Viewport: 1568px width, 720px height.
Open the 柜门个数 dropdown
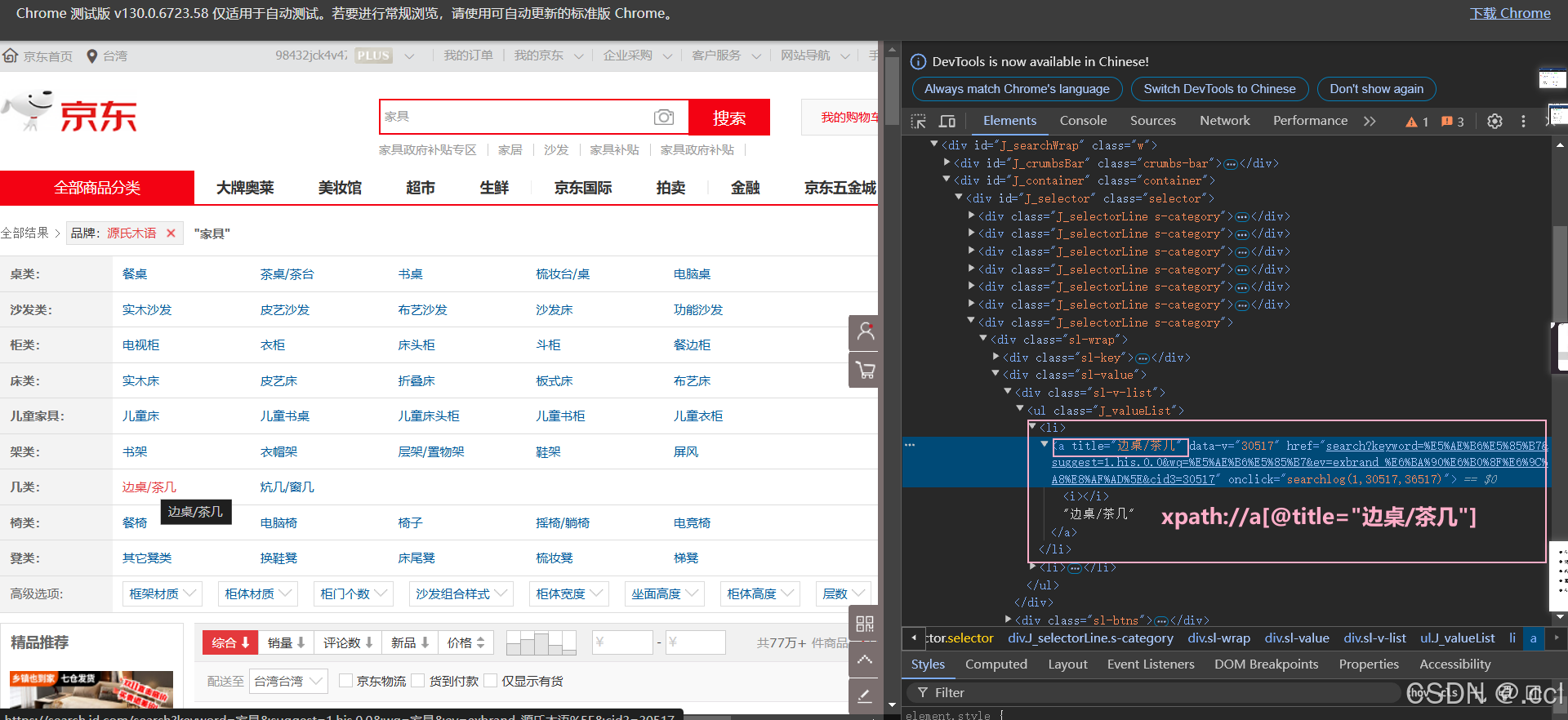coord(353,594)
